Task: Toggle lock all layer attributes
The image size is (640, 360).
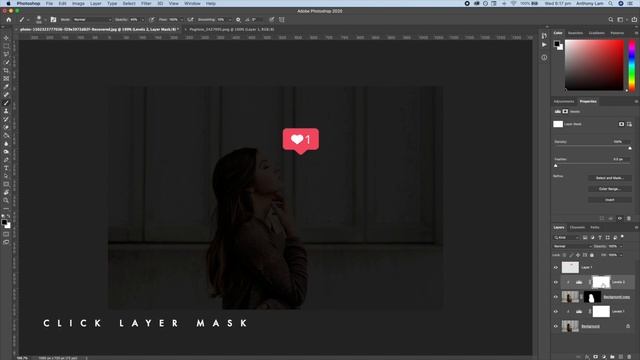Action: pos(592,255)
